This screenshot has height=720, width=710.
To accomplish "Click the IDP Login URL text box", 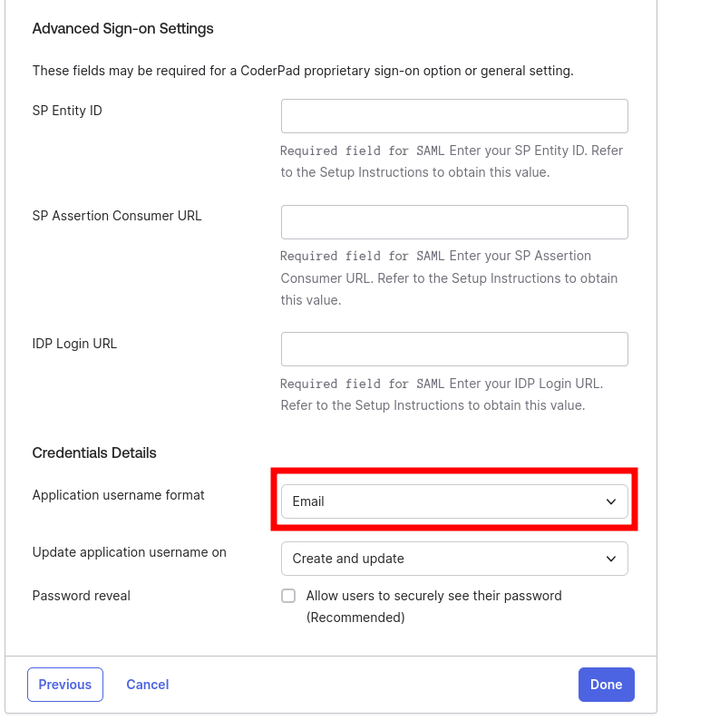I will click(x=454, y=349).
